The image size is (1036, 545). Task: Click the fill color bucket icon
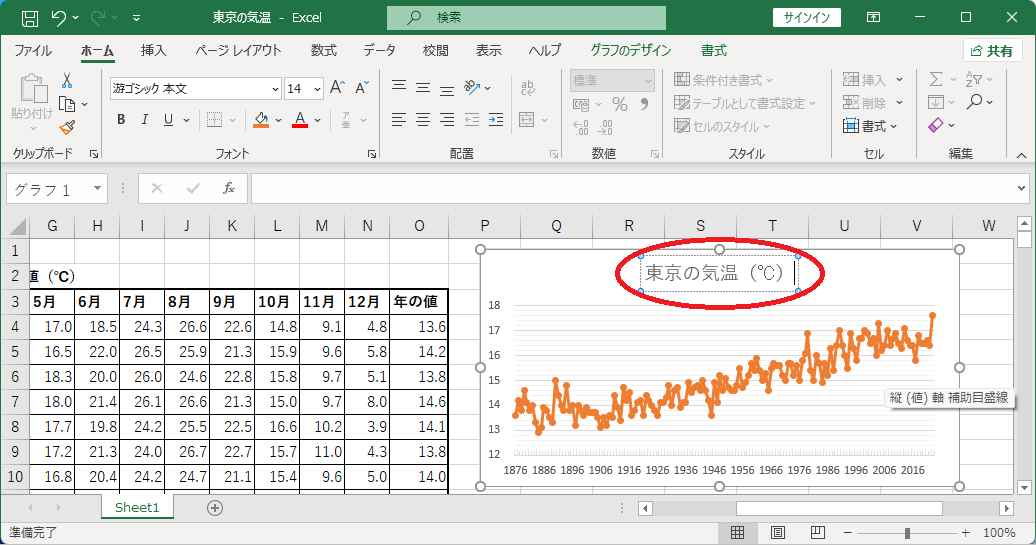pos(261,120)
